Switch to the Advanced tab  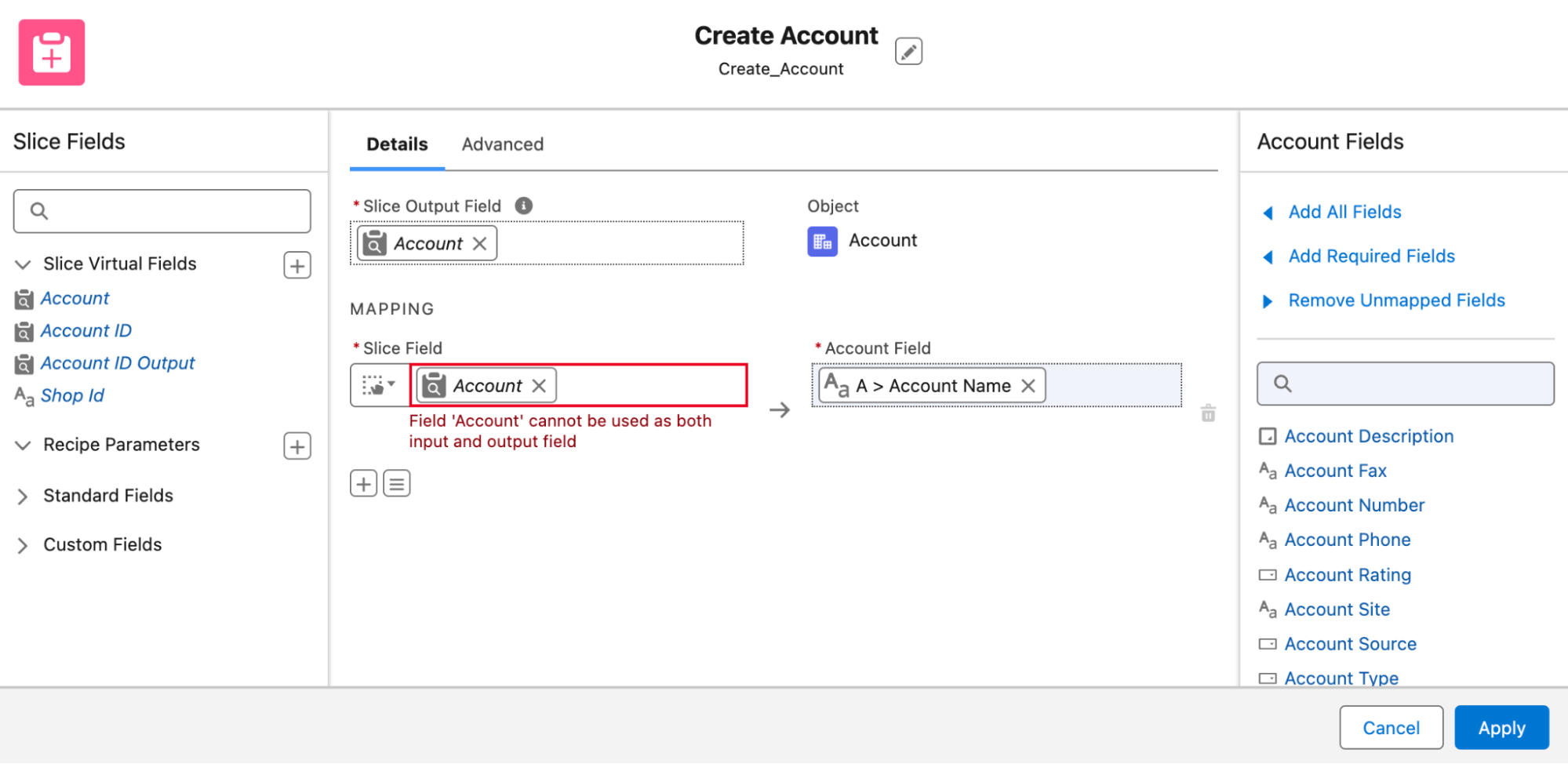point(502,144)
